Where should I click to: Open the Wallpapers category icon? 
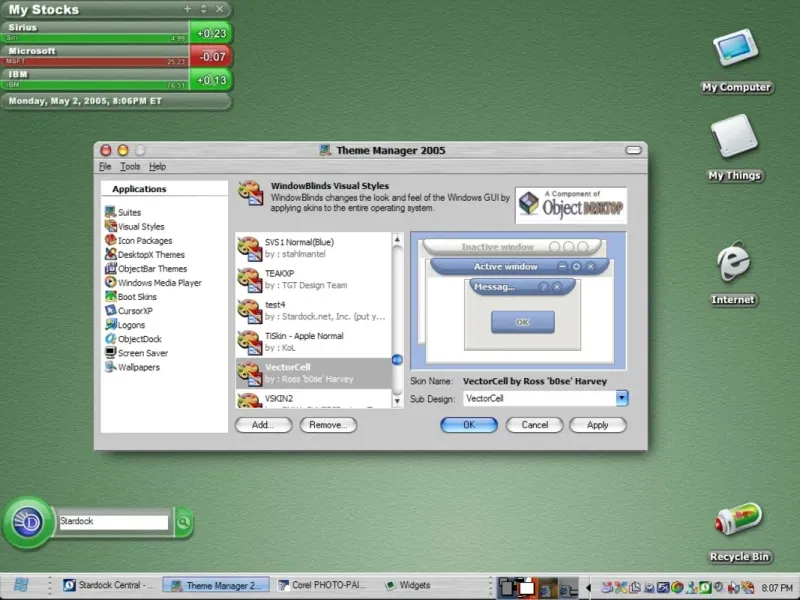tap(110, 367)
